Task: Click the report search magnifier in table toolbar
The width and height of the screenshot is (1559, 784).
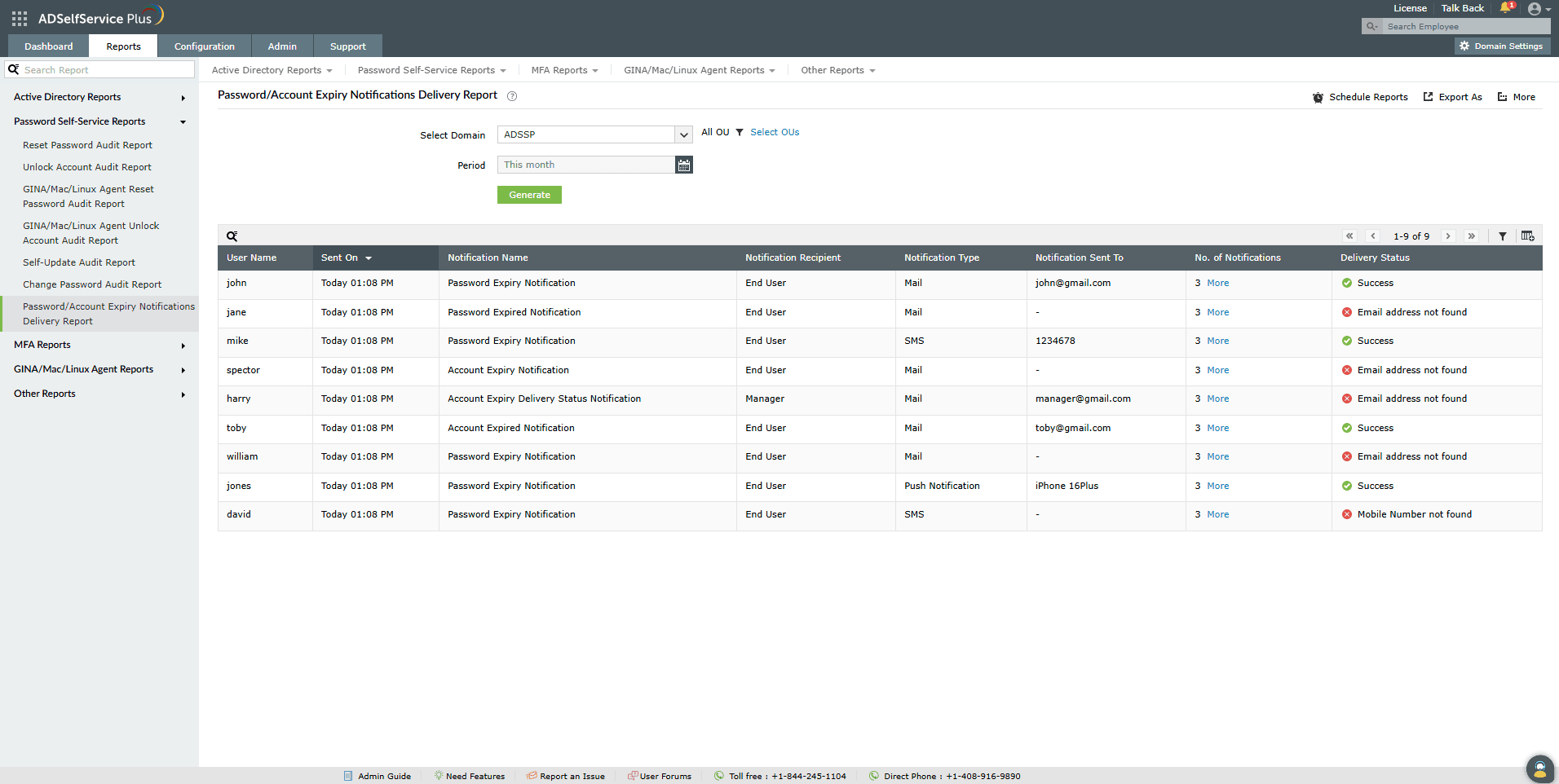Action: click(x=232, y=236)
